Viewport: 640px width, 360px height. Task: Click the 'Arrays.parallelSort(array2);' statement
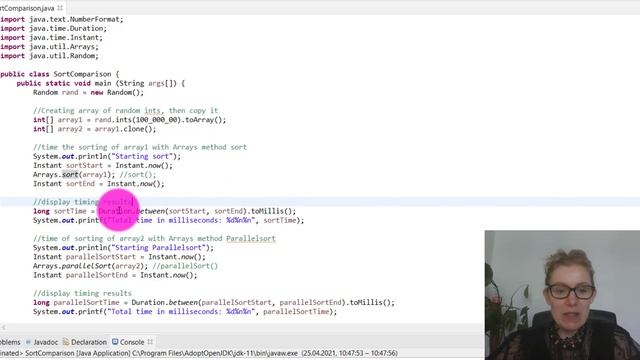click(x=91, y=266)
